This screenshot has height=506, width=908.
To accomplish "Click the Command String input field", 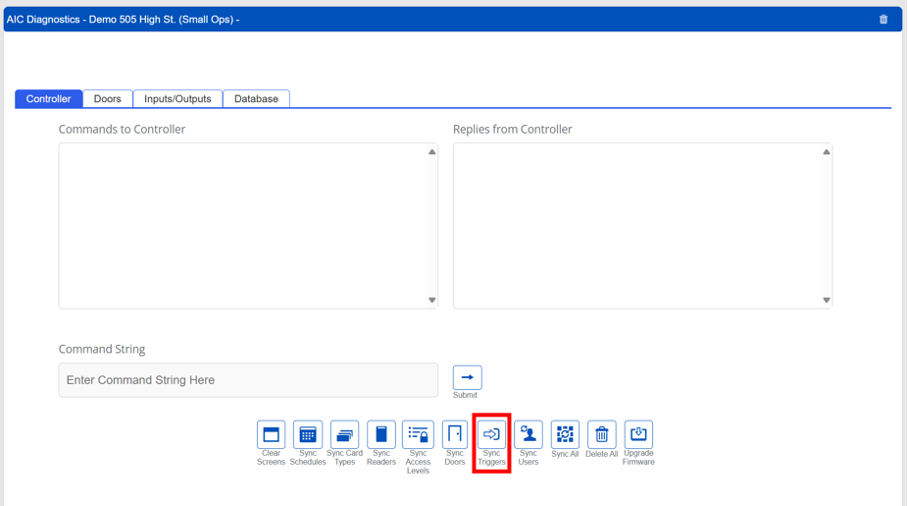I will [248, 380].
